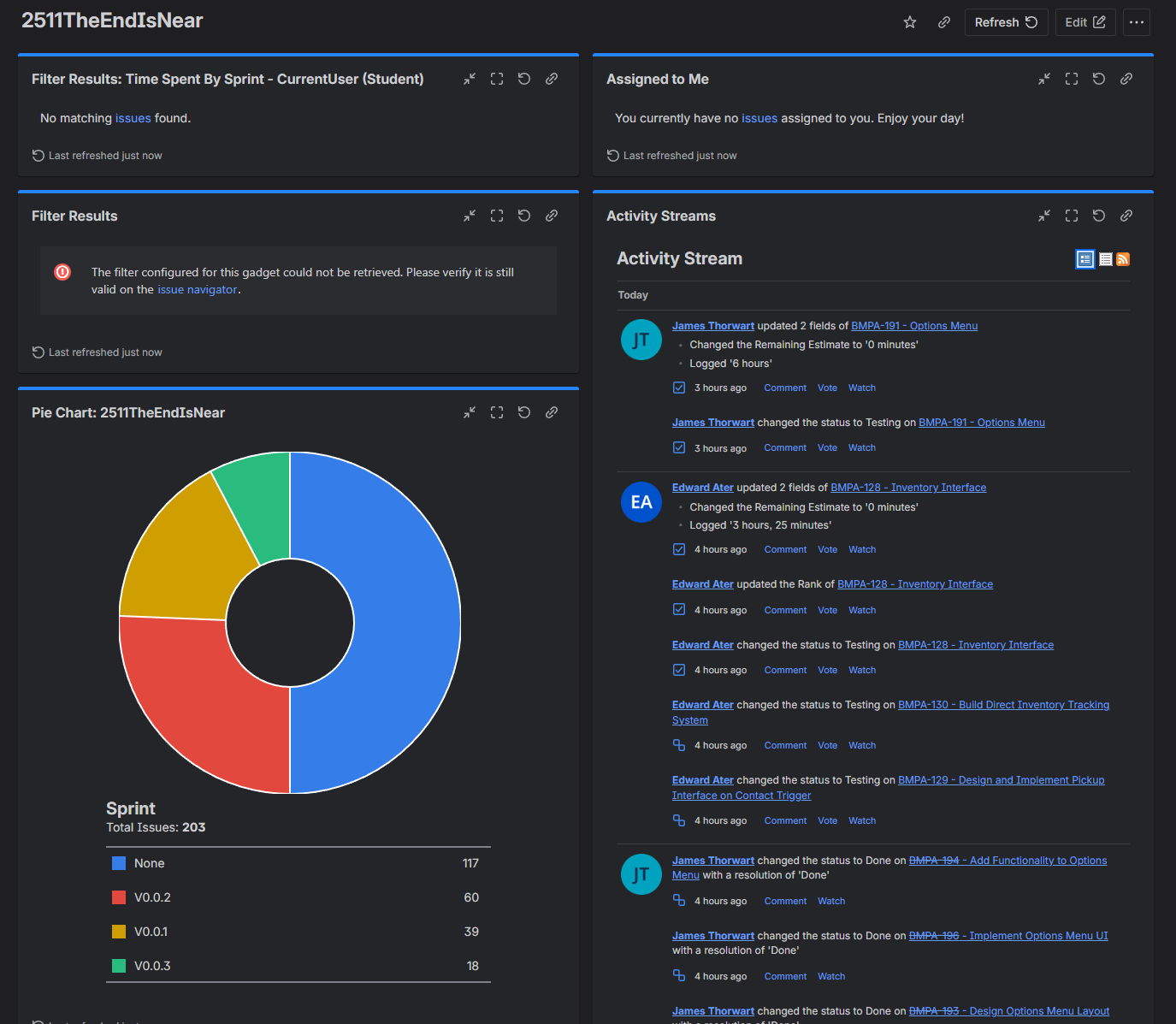
Task: Click the Edit dashboard button
Action: pos(1085,22)
